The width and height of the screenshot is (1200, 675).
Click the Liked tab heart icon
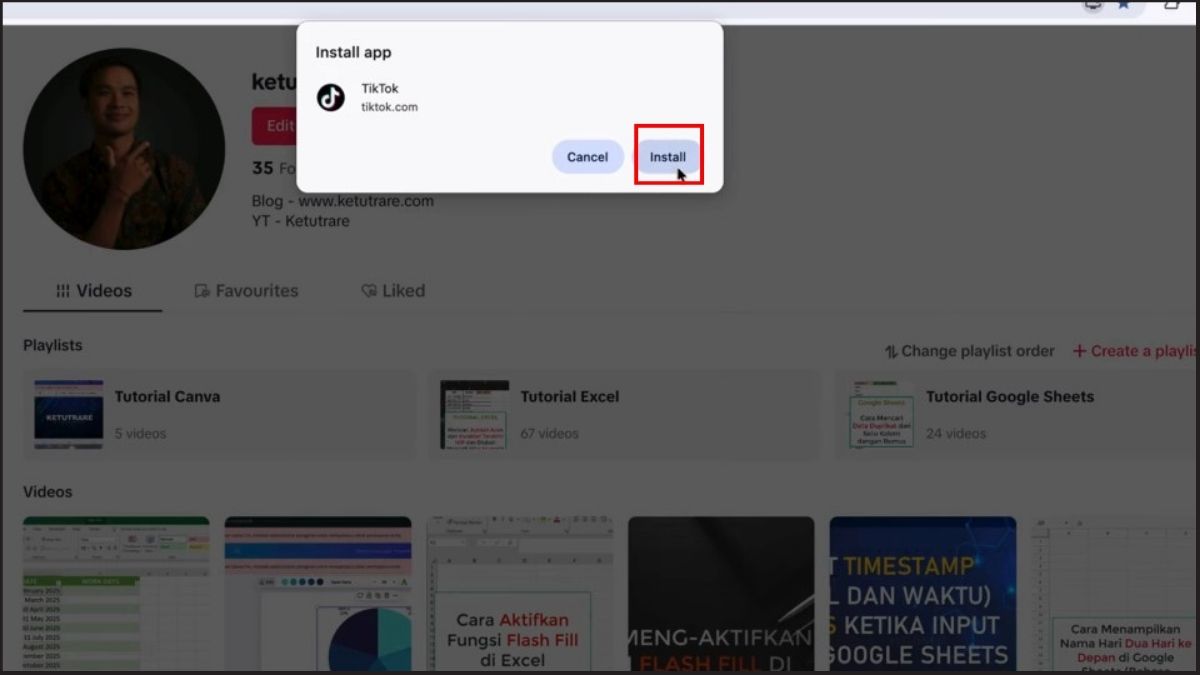point(369,291)
